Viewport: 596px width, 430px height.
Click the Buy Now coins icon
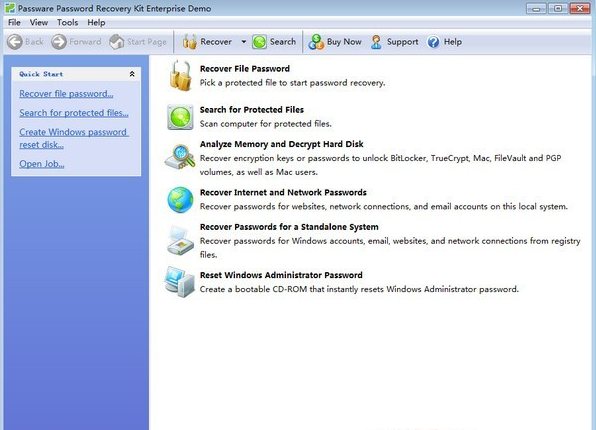(x=316, y=42)
